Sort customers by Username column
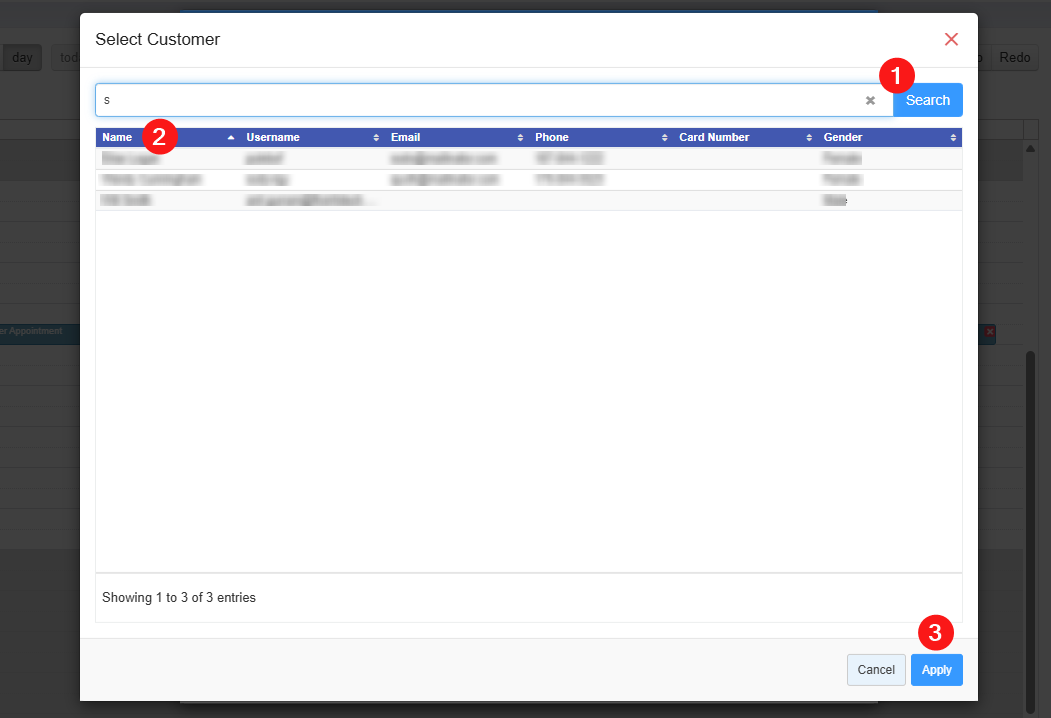 tap(310, 138)
